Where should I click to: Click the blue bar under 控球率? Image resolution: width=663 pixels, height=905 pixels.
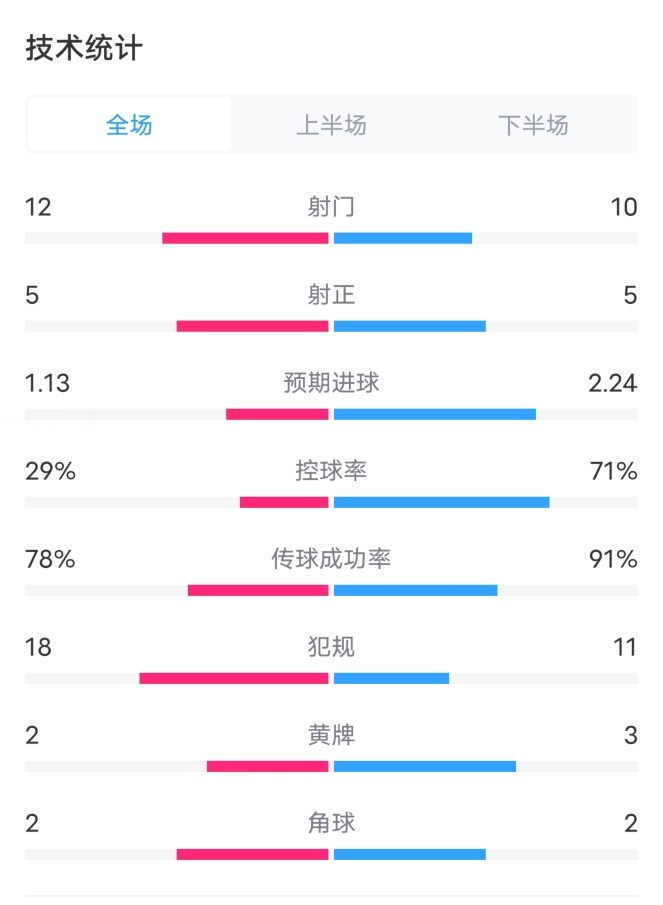coord(441,502)
